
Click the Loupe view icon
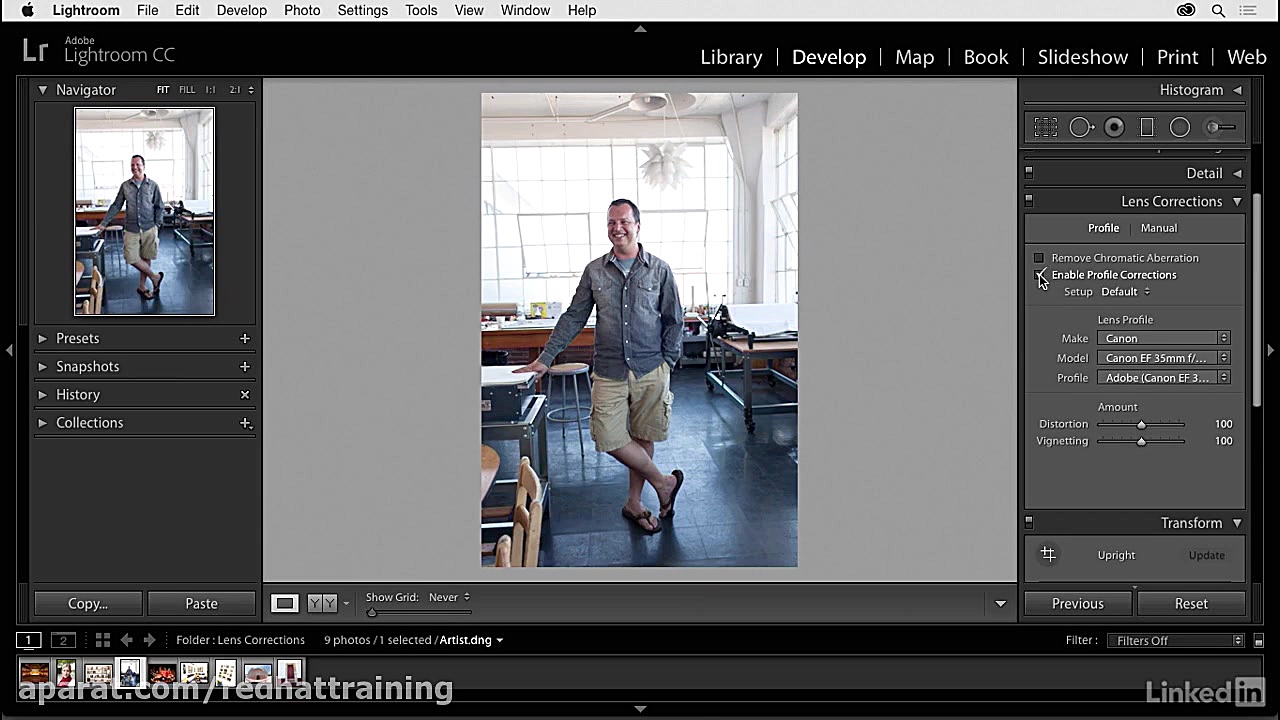(x=285, y=603)
